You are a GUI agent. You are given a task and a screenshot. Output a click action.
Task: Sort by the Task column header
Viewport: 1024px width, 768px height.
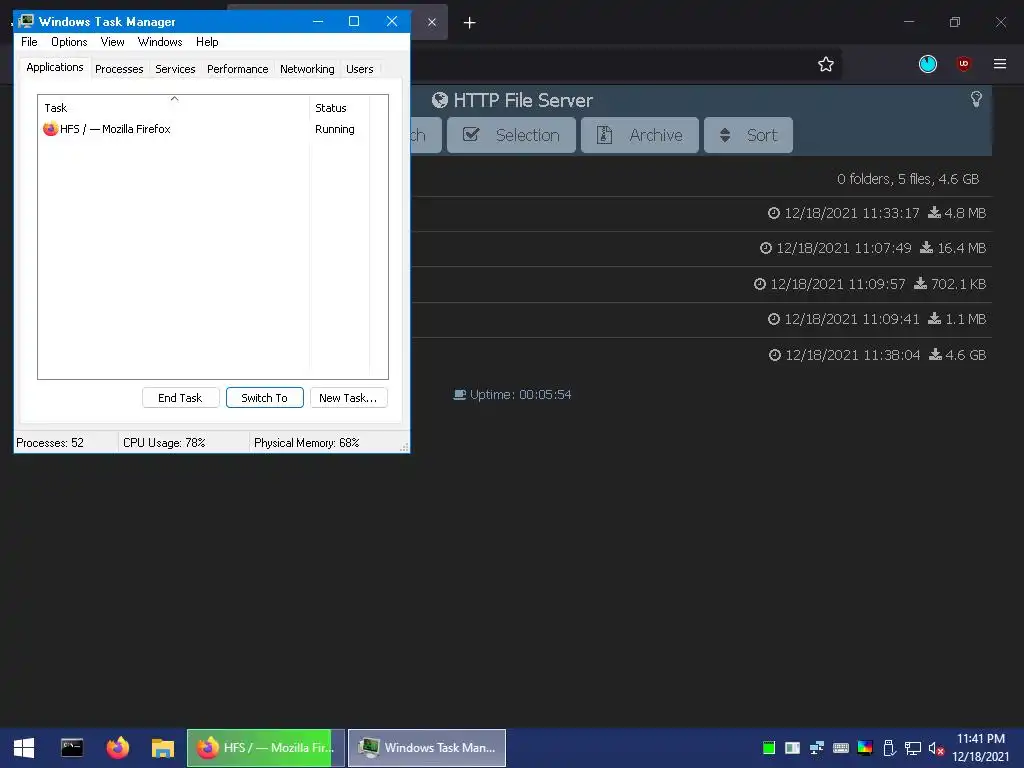(x=174, y=108)
